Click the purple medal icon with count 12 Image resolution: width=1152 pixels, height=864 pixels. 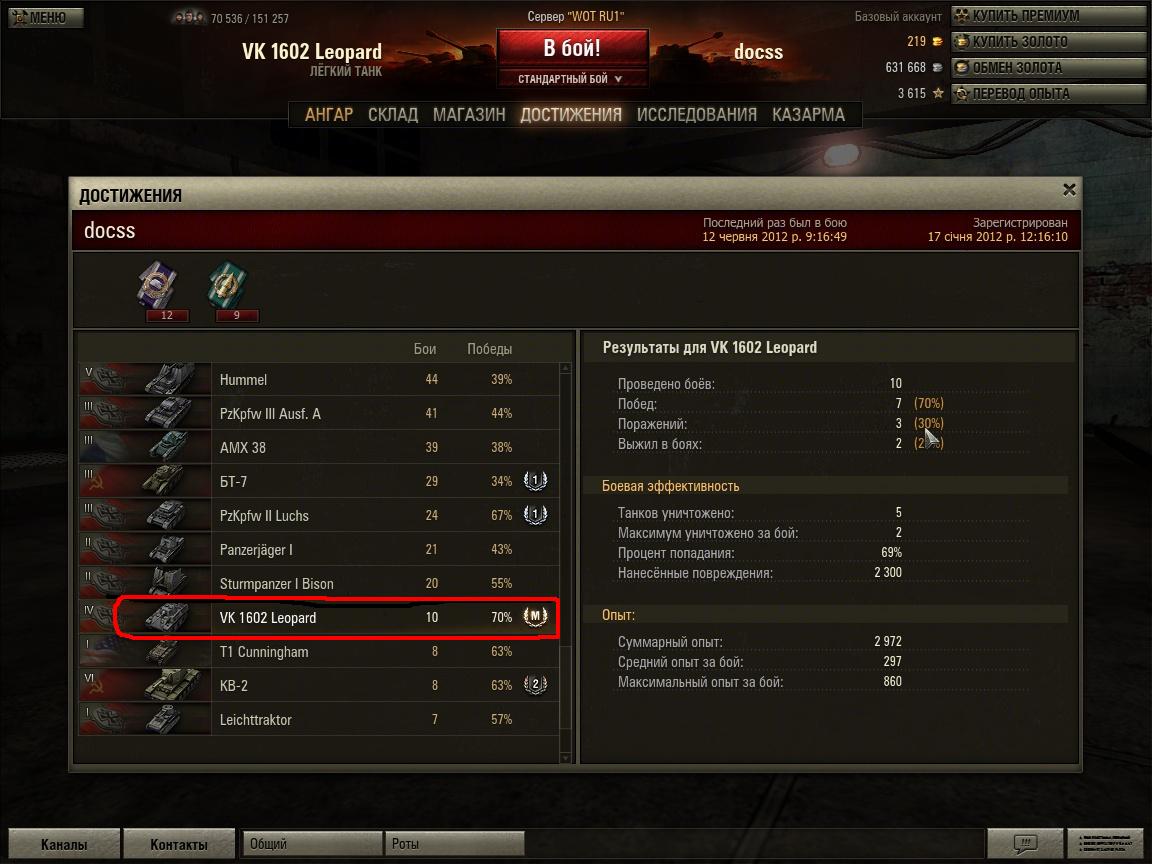(x=158, y=284)
